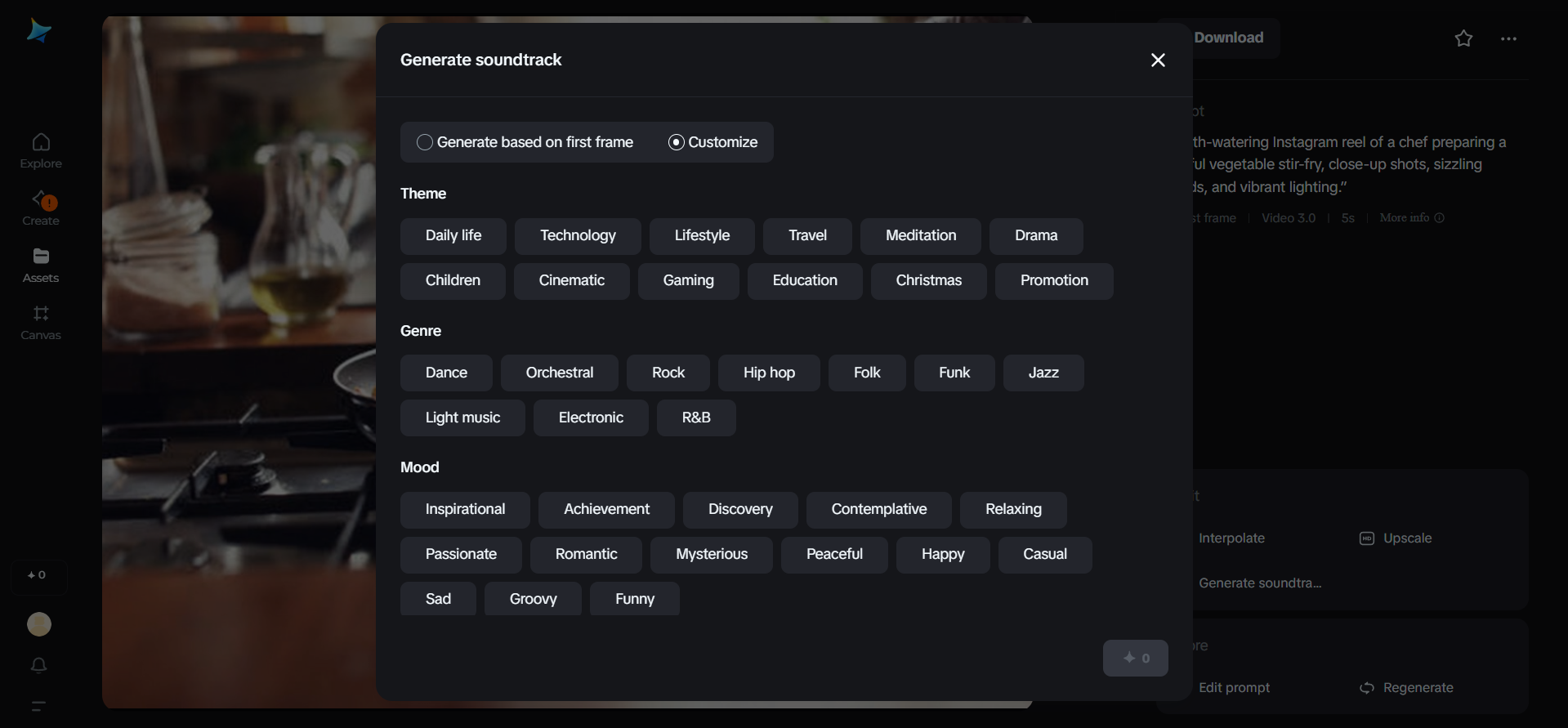Open the three-dots more options menu
Viewport: 1568px width, 728px height.
(x=1508, y=38)
